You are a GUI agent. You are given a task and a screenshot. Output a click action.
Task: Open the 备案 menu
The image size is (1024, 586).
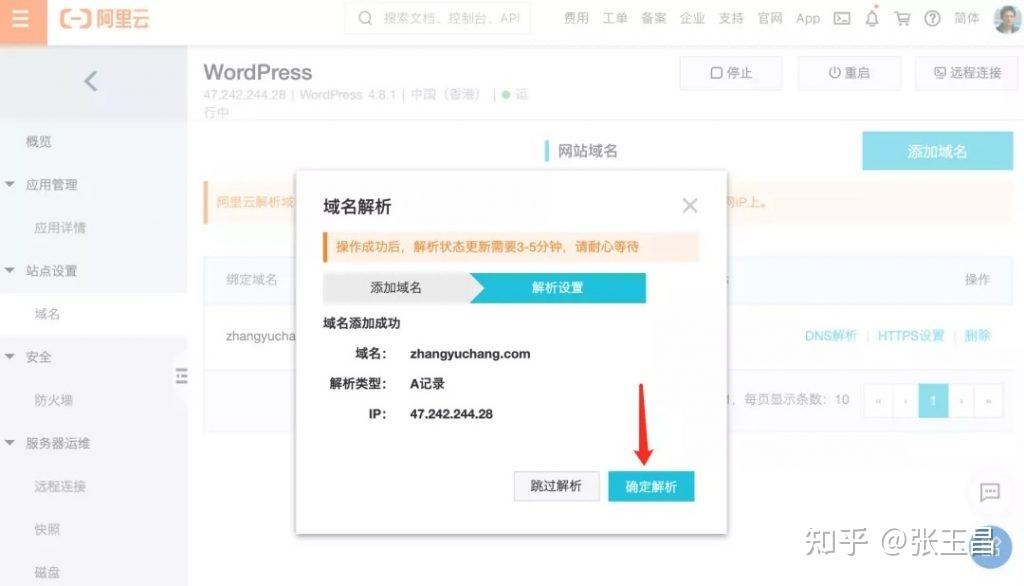653,18
